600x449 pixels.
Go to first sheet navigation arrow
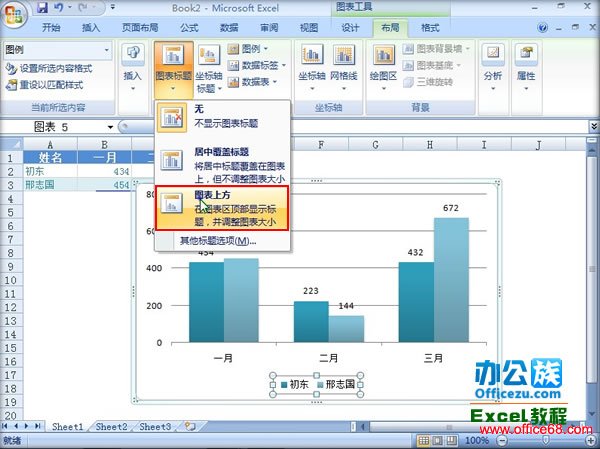point(5,426)
